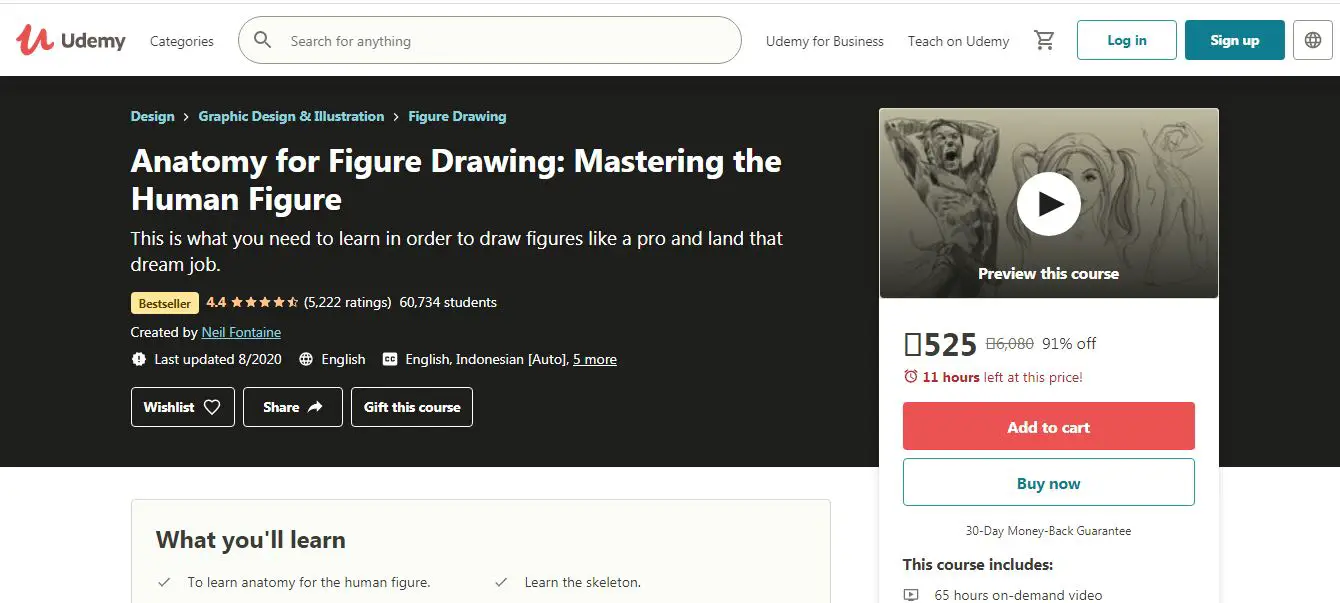Open Udemy for Business
1340x603 pixels.
click(x=824, y=41)
